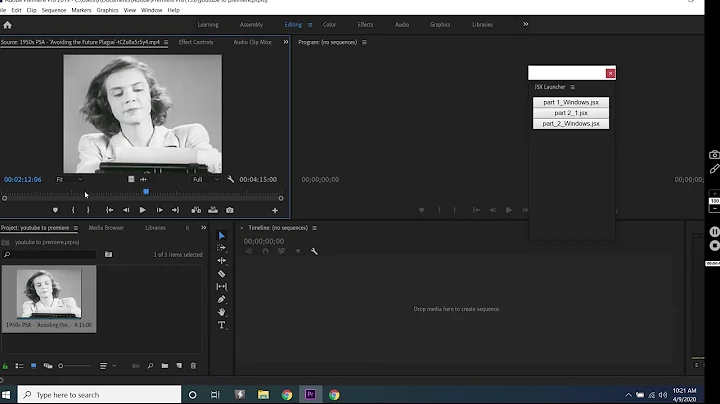The height and width of the screenshot is (404, 720).
Task: Open the Graphics menu
Action: click(107, 10)
